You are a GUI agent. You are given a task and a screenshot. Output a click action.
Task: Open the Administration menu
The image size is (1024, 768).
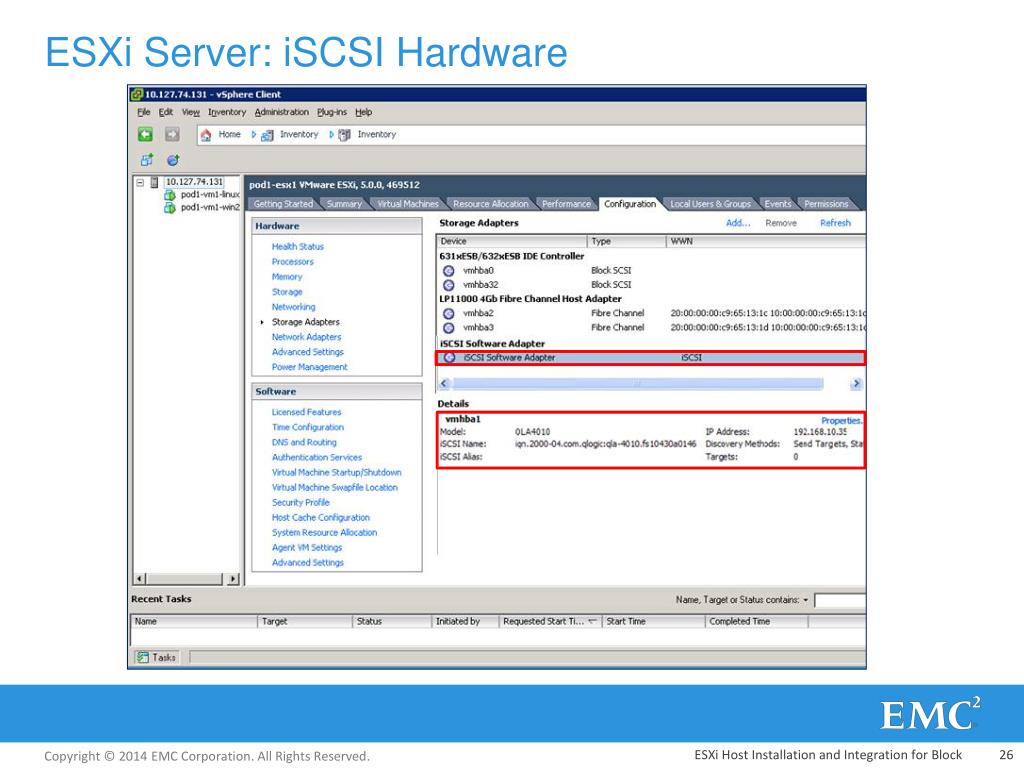(x=281, y=112)
